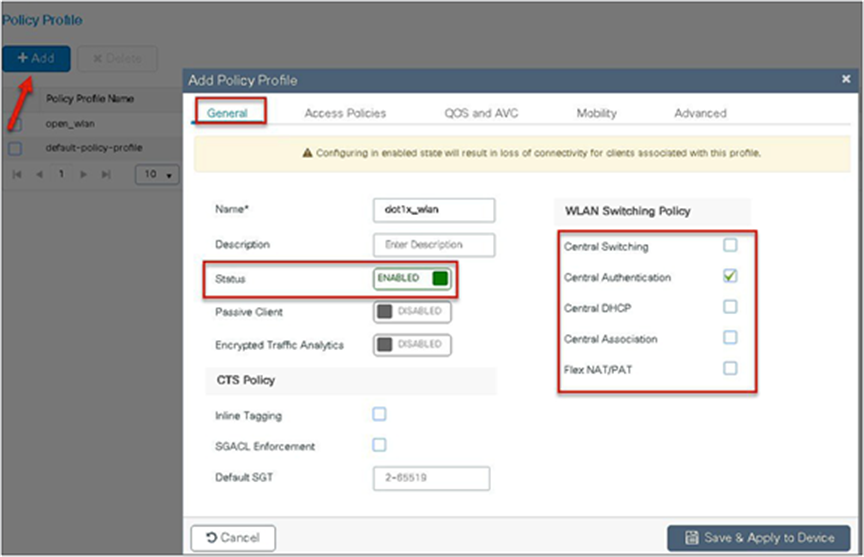Viewport: 864px width, 557px height.
Task: Tick the Flex NAT/PAT checkbox
Action: (730, 369)
